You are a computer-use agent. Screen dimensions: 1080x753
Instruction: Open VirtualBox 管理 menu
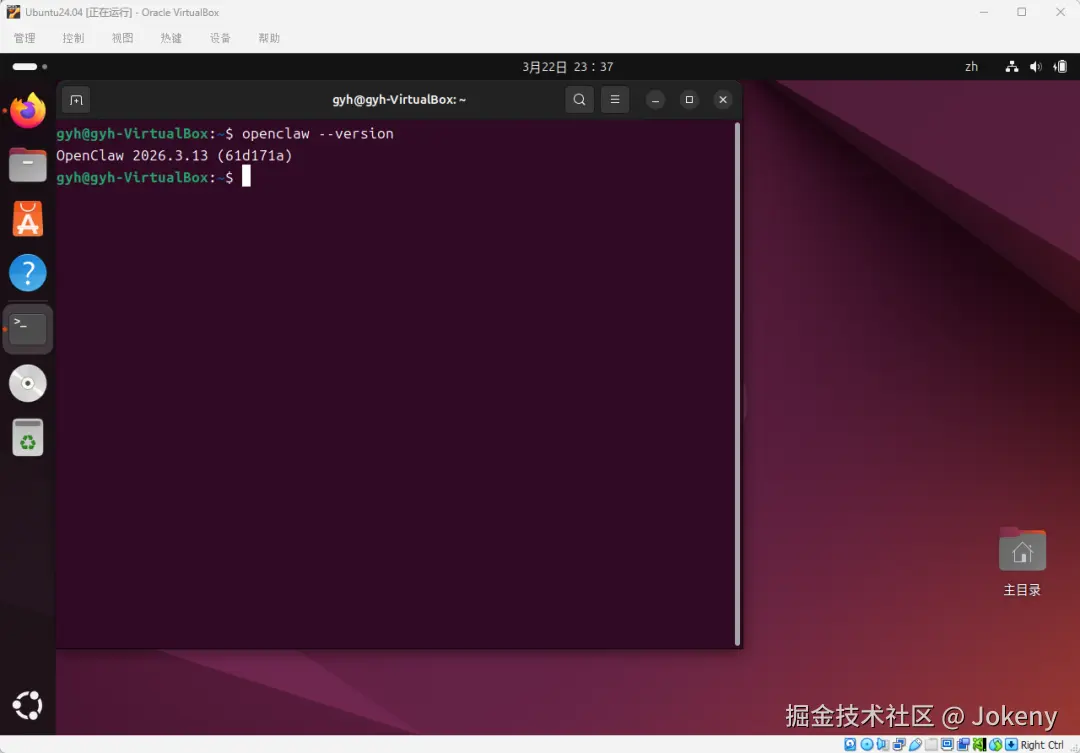(24, 38)
